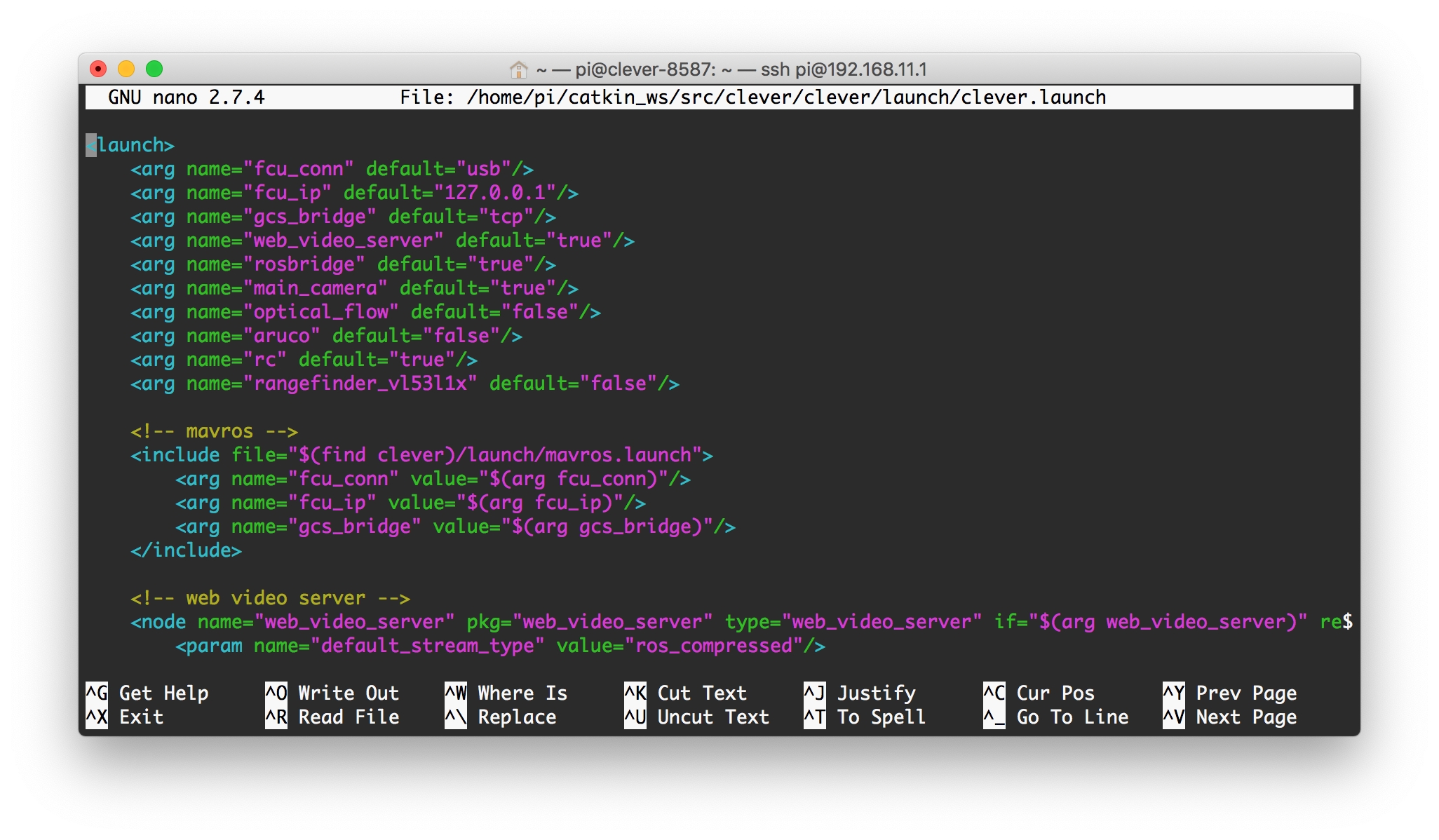Click the File path in nano header

785,97
